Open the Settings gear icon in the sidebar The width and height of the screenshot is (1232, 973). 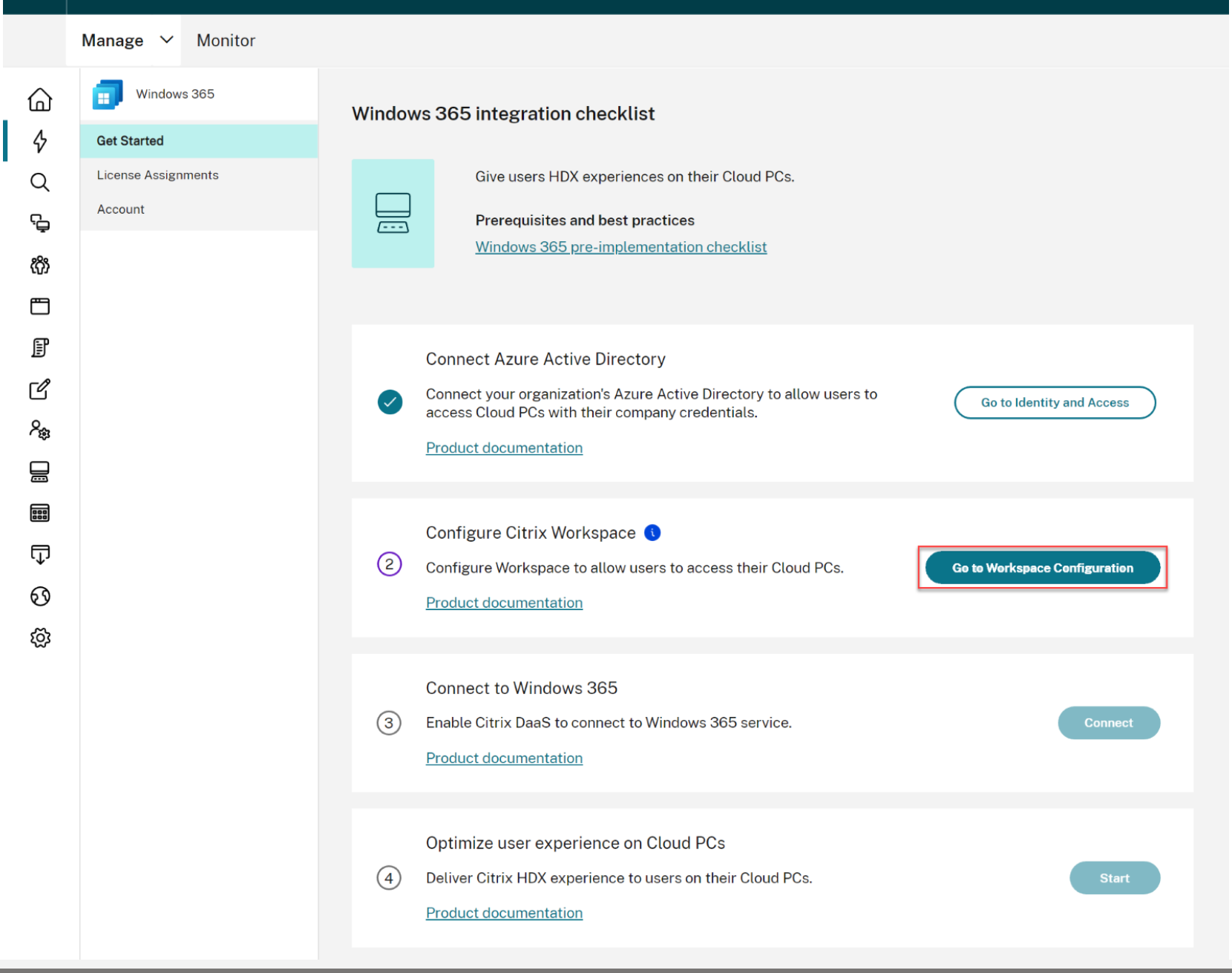(40, 638)
